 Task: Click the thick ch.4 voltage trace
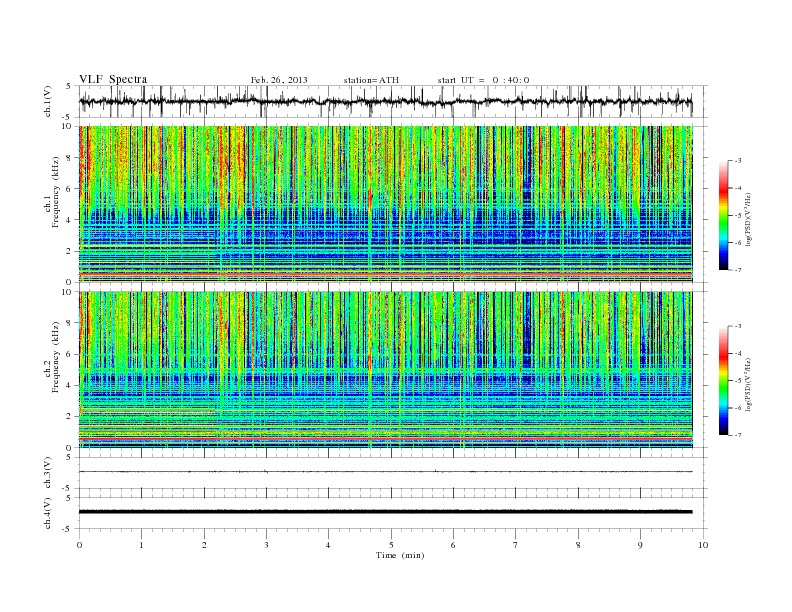click(x=386, y=512)
